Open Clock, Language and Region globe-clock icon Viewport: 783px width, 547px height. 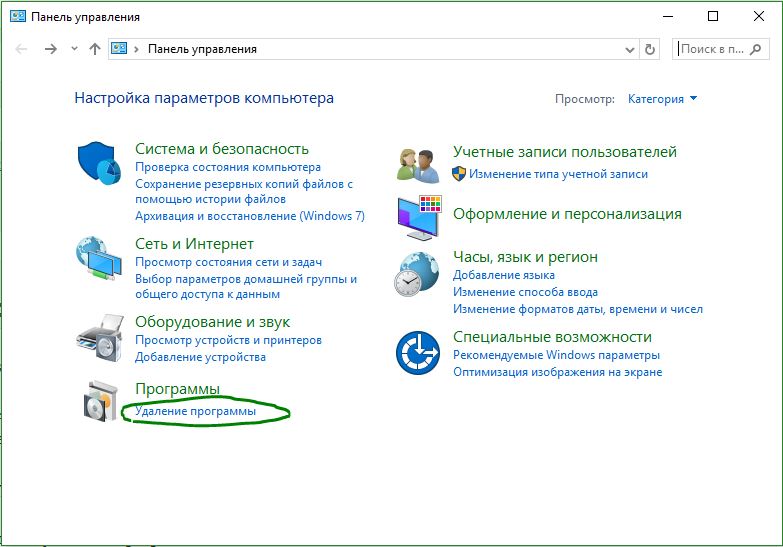point(417,274)
